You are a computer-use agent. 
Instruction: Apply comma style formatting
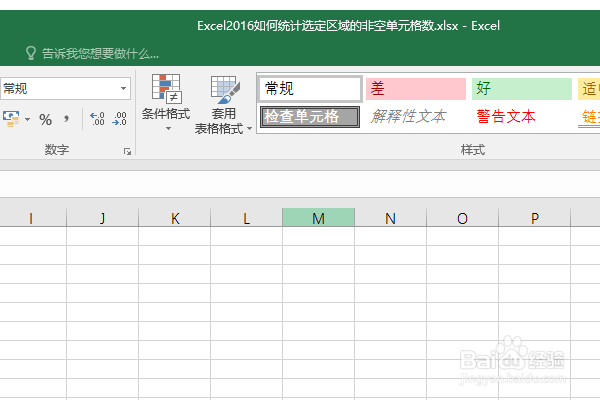67,119
